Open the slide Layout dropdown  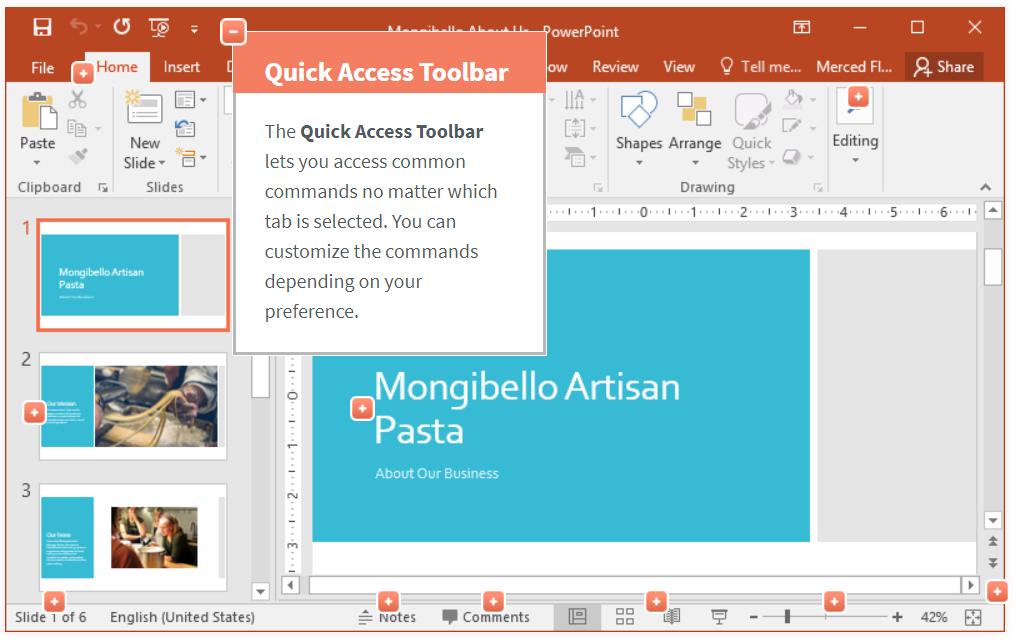point(190,100)
